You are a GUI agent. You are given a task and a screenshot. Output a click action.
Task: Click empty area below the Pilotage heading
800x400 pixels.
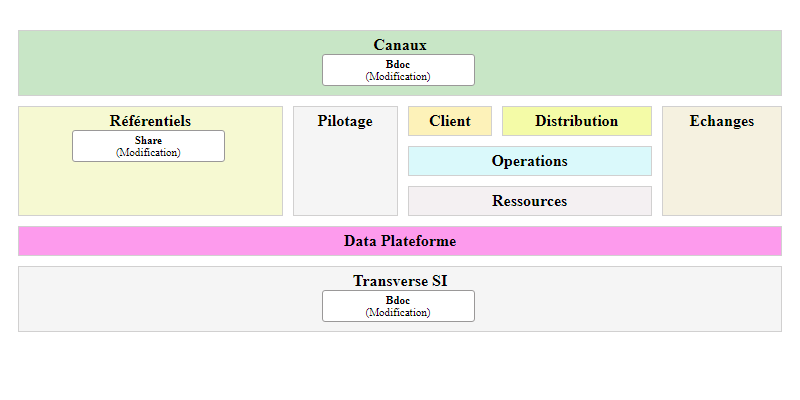click(345, 175)
